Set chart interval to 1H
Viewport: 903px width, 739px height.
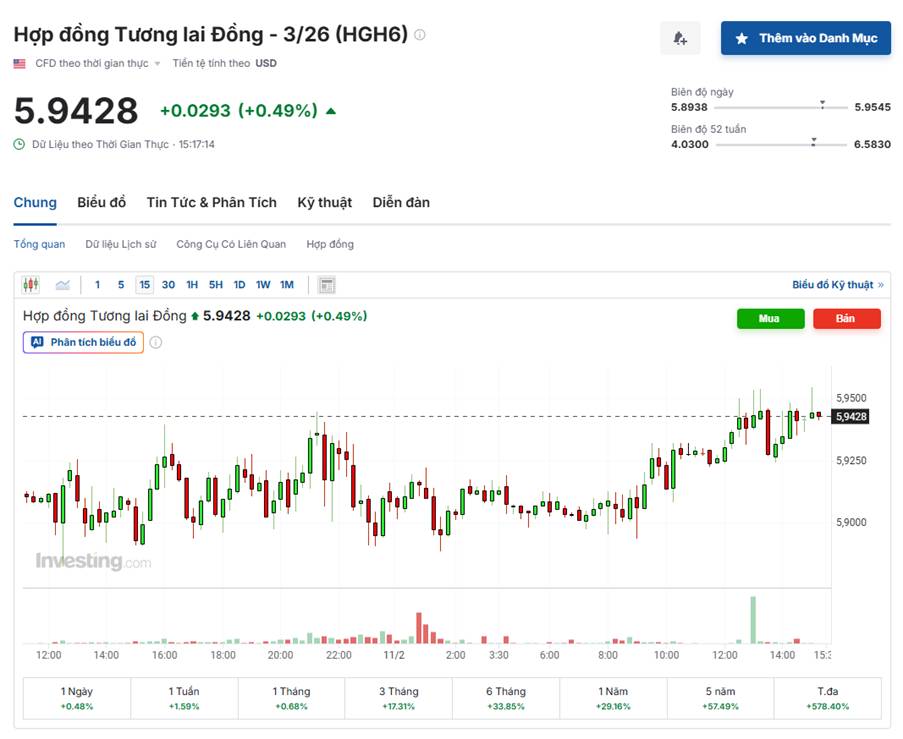coord(192,285)
